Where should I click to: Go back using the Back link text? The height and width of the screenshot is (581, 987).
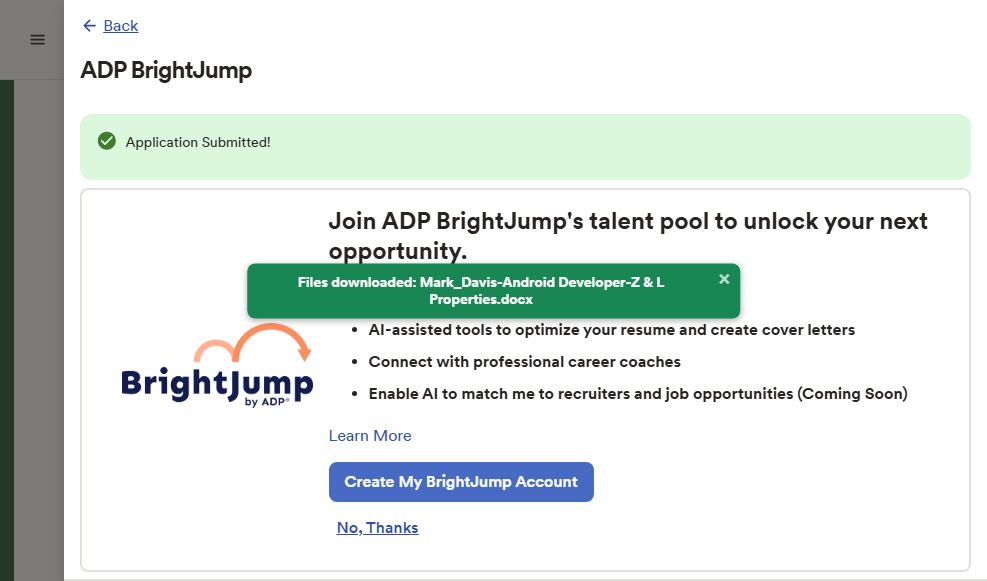pos(121,26)
